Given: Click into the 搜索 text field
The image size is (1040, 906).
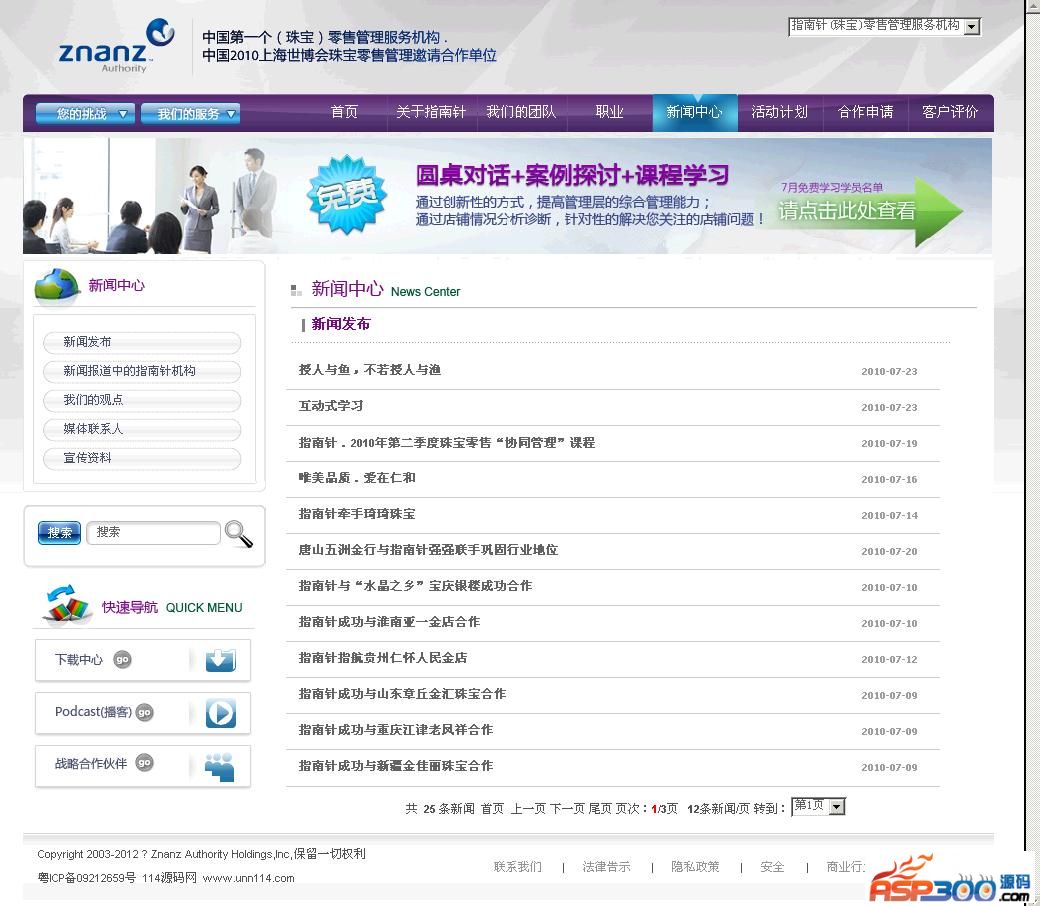Looking at the screenshot, I should click(x=153, y=533).
